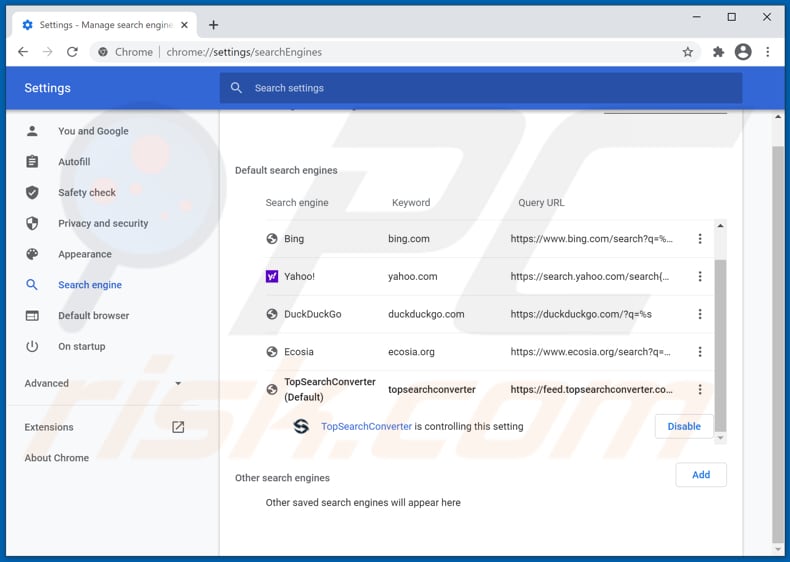The image size is (790, 562).
Task: Select the Settings - Manage search engines tab
Action: coord(104,25)
